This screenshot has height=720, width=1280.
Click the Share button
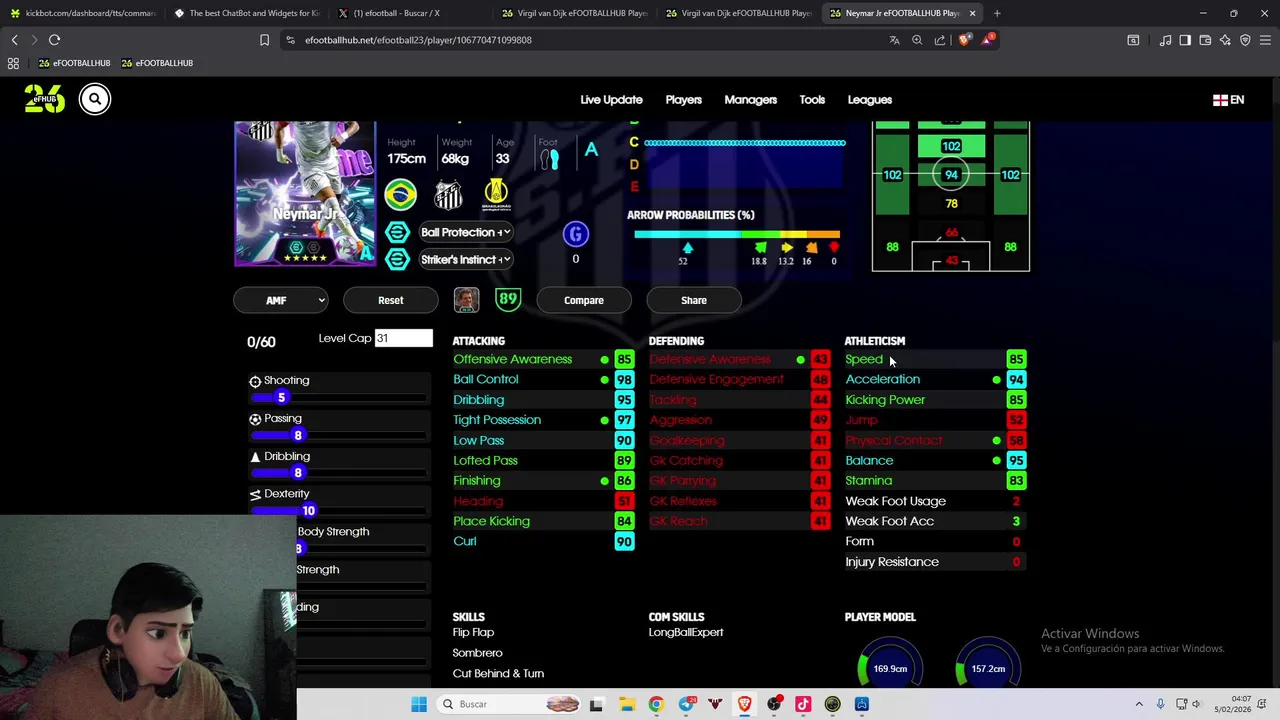coord(694,300)
